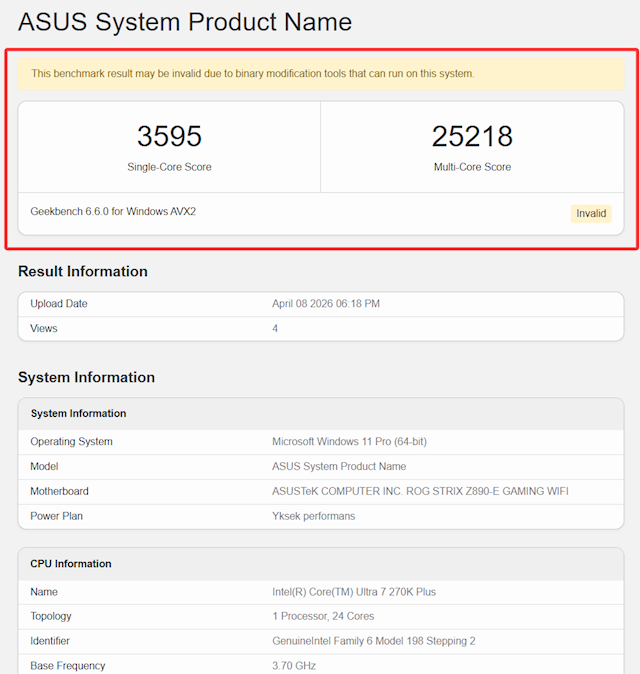This screenshot has height=674, width=640.
Task: Select the binary modification warning banner
Action: 253,74
